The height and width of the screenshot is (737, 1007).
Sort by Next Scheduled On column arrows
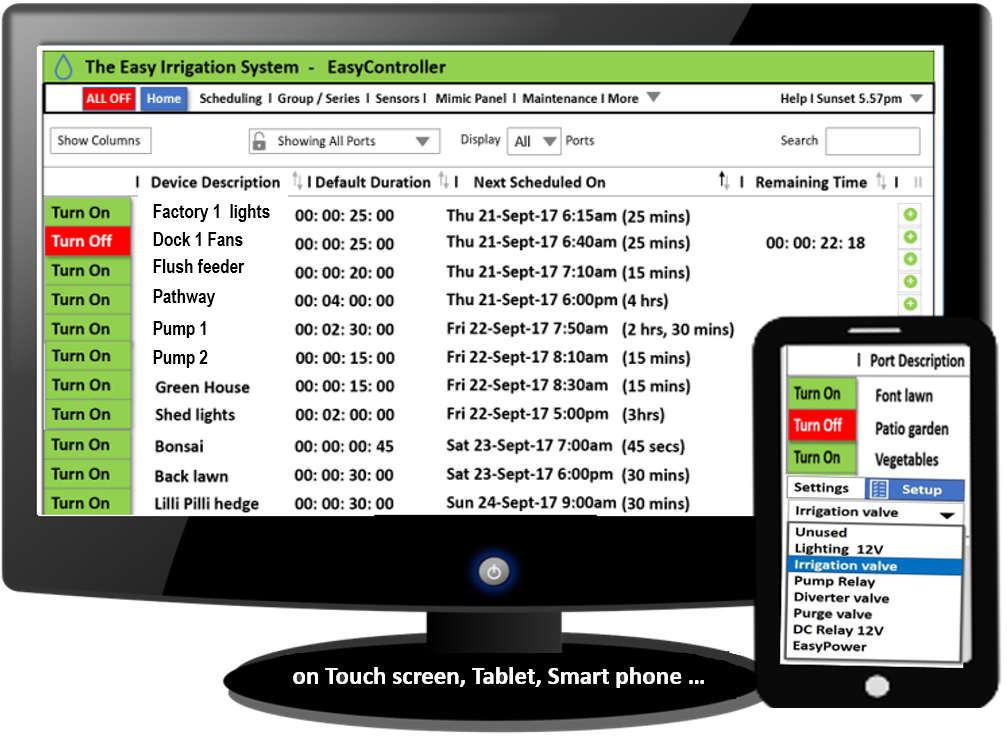(x=724, y=181)
